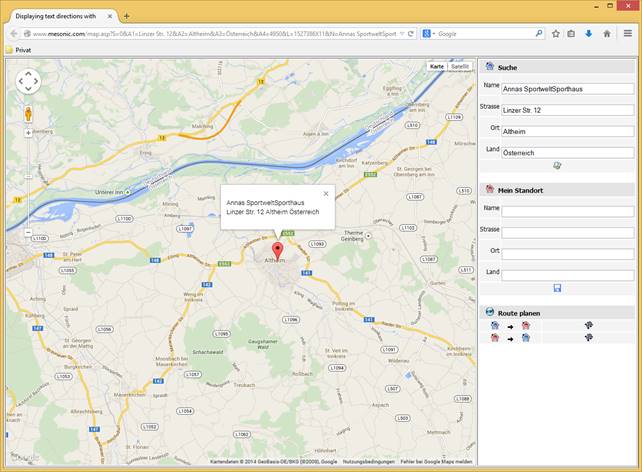Click the map zoom-in plus button

28,132
